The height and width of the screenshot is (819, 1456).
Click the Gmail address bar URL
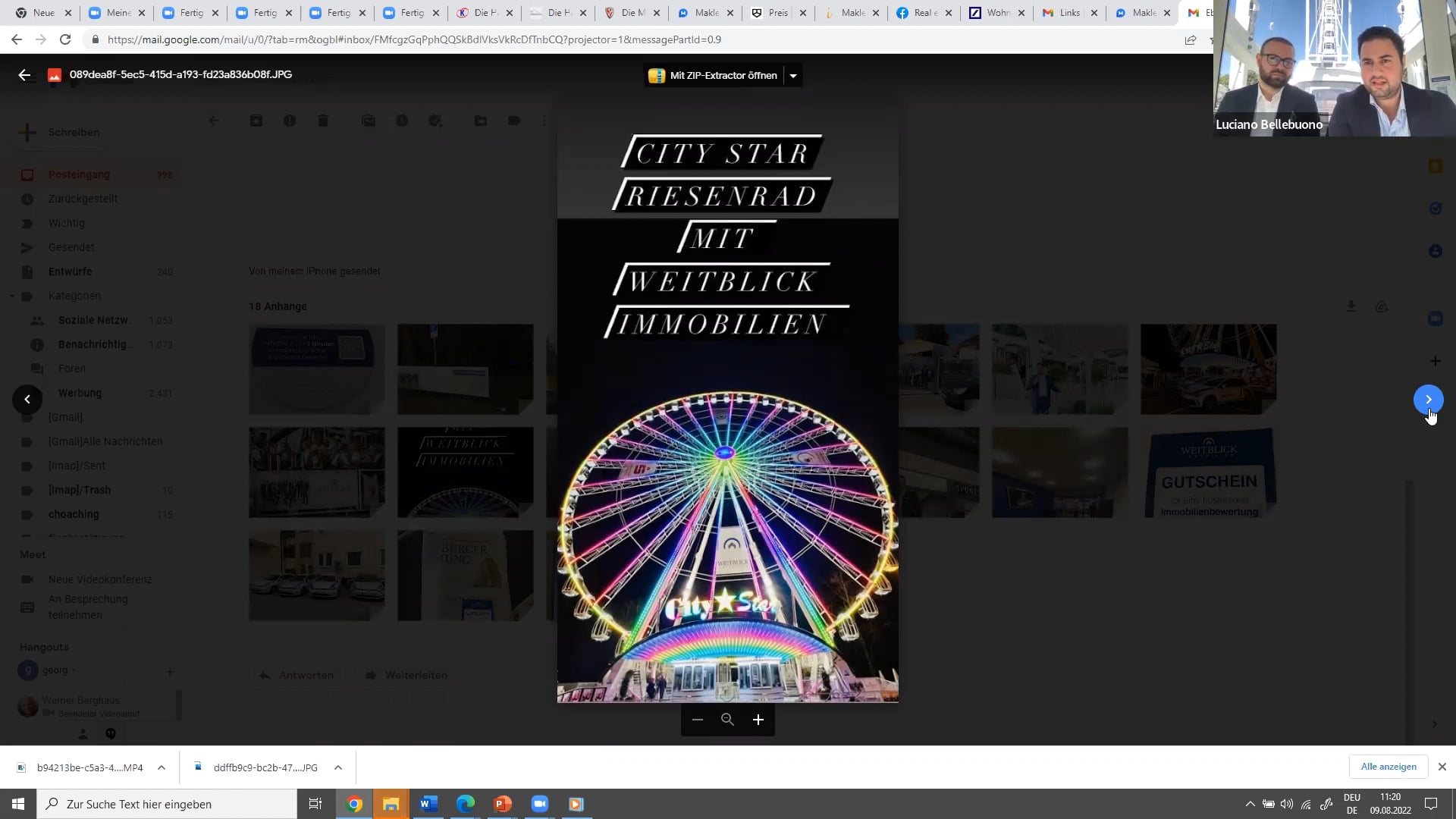(414, 39)
